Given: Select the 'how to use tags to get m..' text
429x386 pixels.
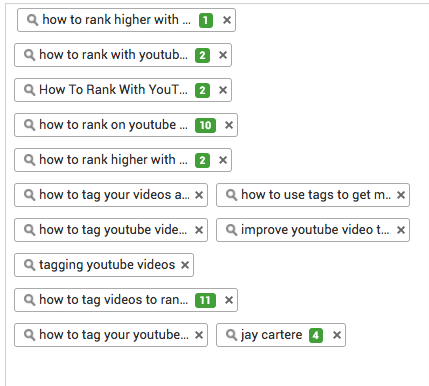Looking at the screenshot, I should point(316,195).
